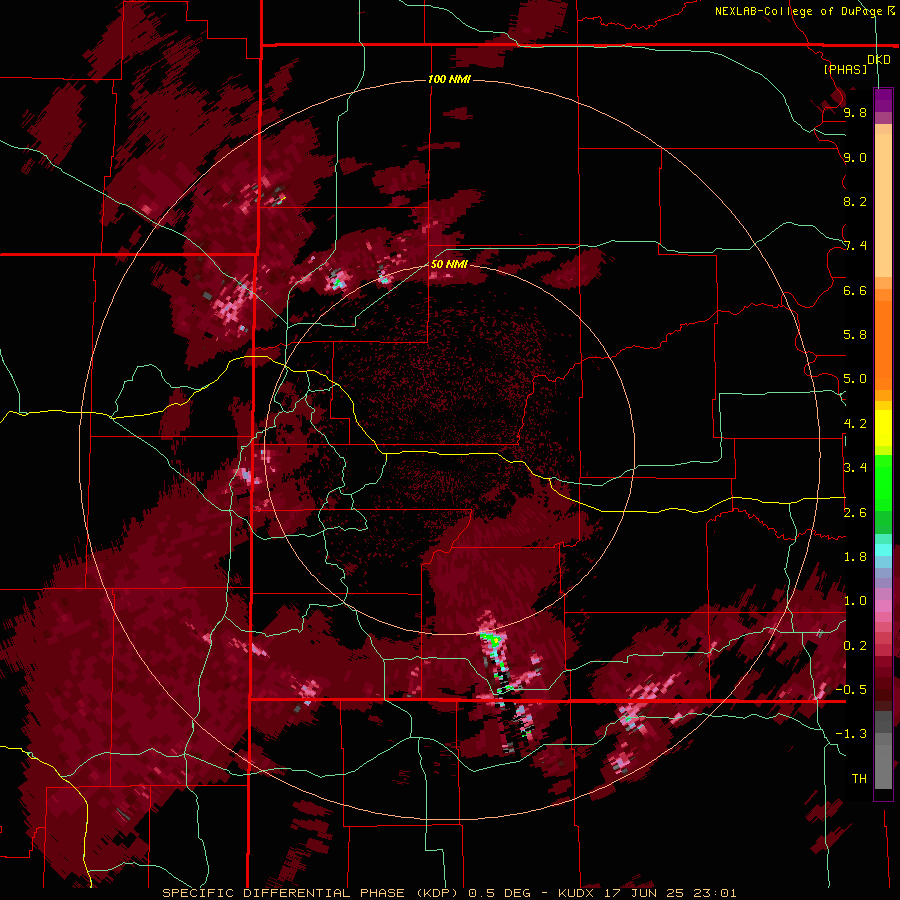Screen dimensions: 900x900
Task: Click the 4.2 value on the color scale
Action: (x=855, y=424)
